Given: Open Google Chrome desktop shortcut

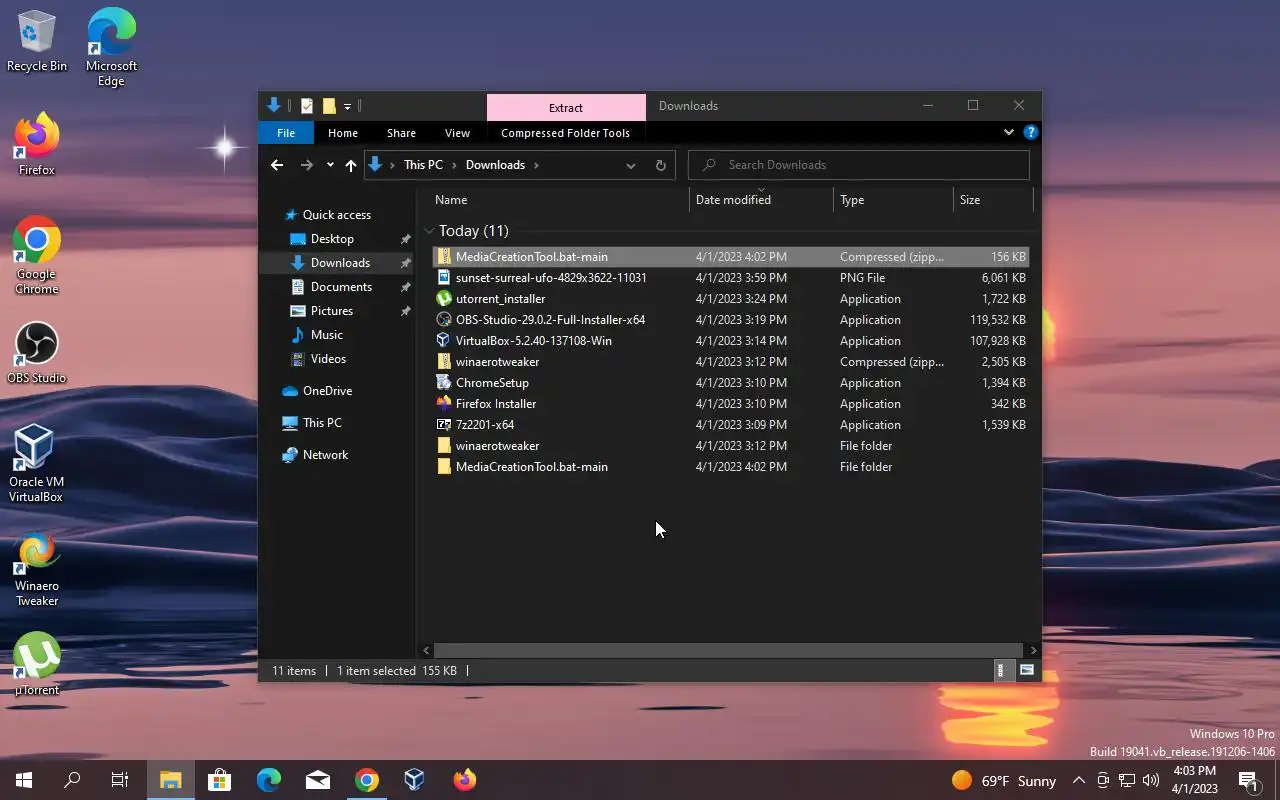Looking at the screenshot, I should 37,256.
